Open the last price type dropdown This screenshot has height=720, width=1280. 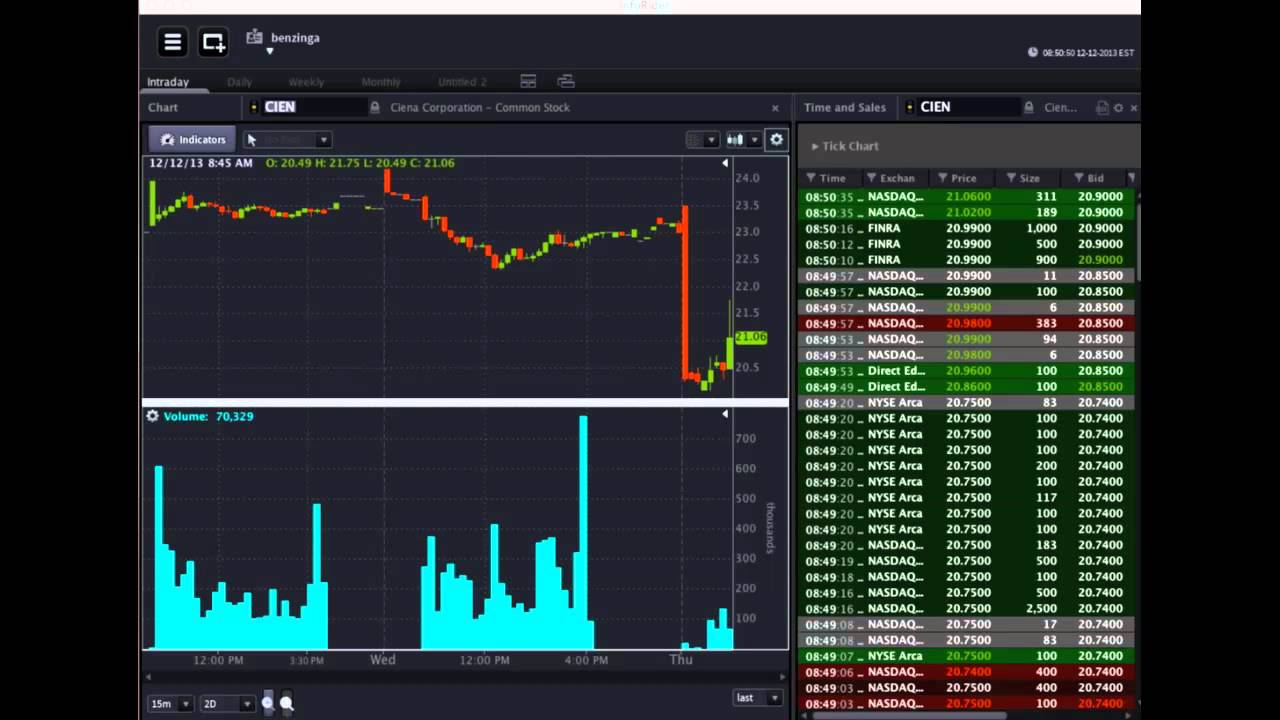coord(757,697)
